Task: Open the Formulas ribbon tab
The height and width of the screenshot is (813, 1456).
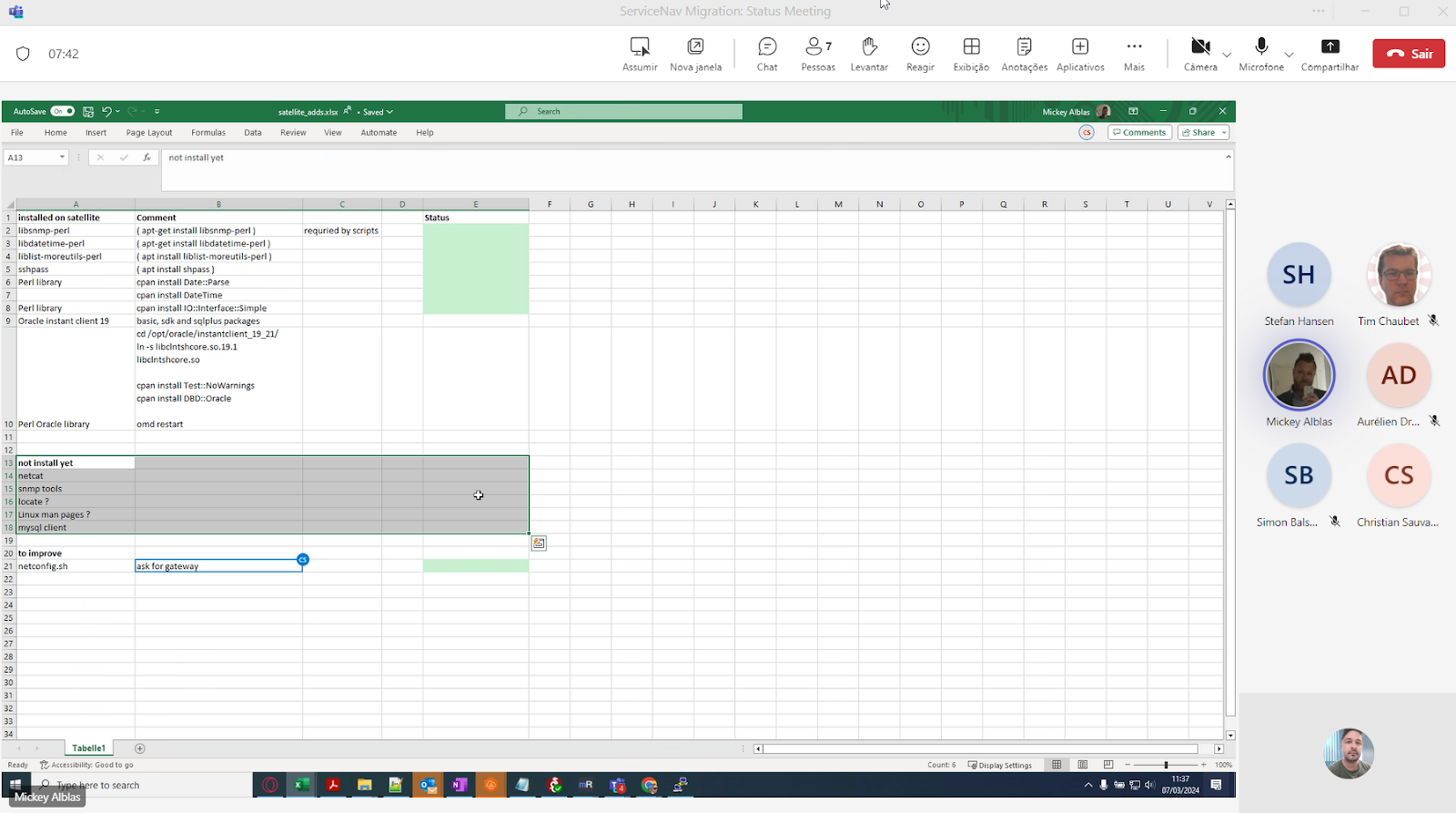Action: 208,132
